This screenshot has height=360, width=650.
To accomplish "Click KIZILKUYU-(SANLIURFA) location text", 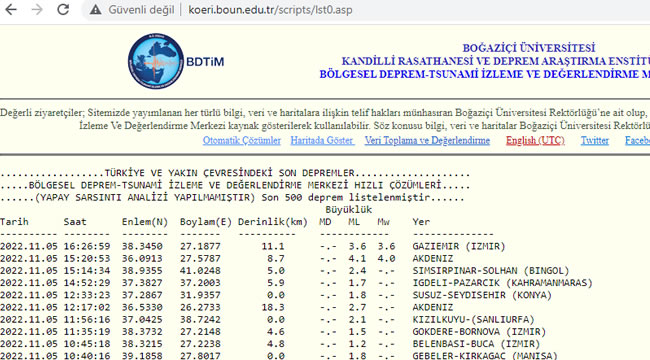I will point(473,320).
